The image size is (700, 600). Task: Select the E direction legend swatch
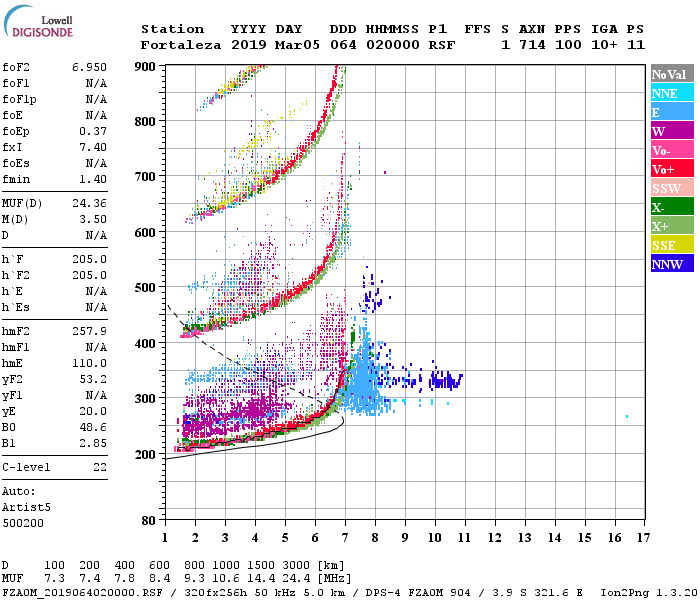(x=672, y=112)
